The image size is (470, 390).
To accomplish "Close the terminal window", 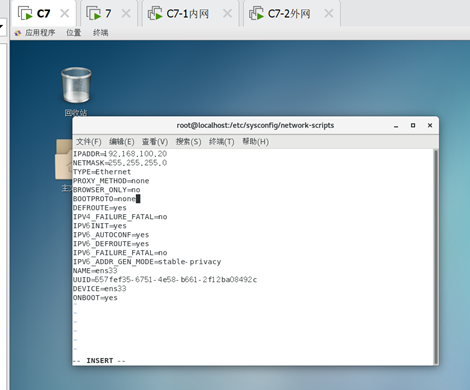I will pyautogui.click(x=430, y=125).
